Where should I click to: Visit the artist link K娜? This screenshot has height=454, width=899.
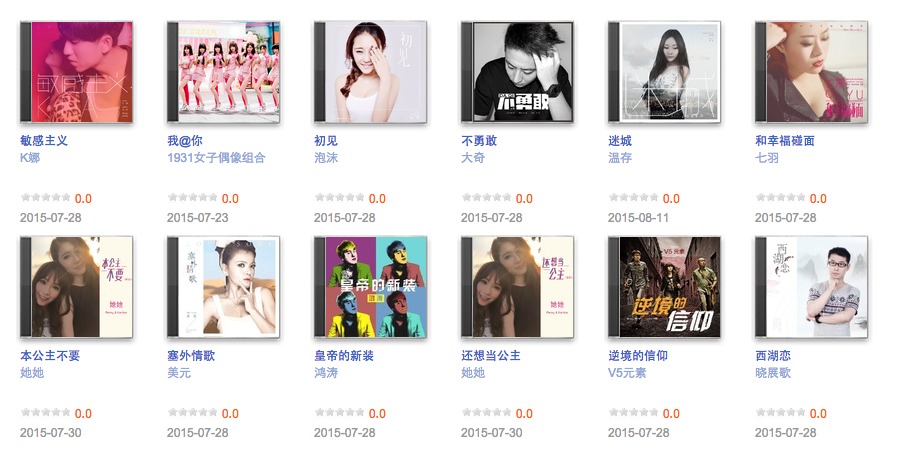pyautogui.click(x=30, y=158)
